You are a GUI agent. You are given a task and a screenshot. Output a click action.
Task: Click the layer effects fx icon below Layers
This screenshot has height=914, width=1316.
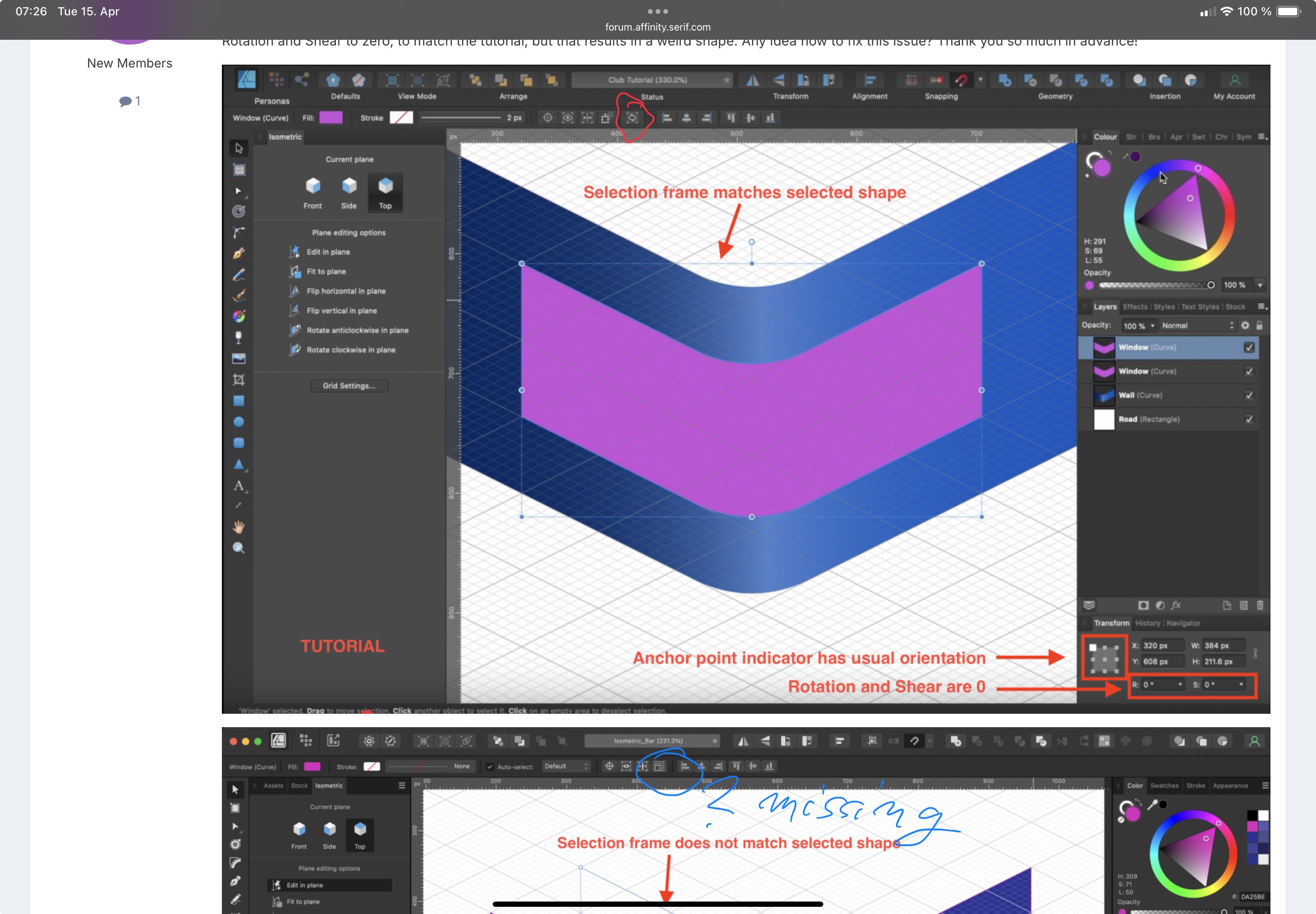[x=1176, y=606]
